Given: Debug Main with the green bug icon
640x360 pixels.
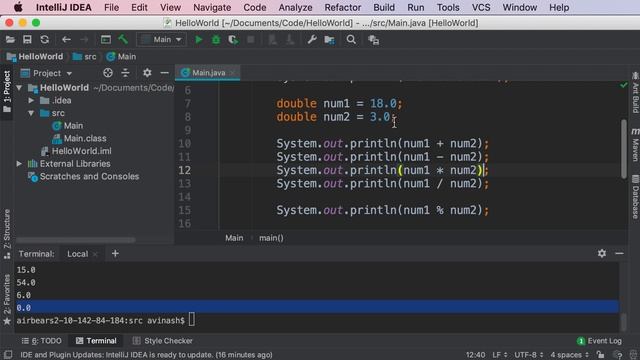Looking at the screenshot, I should click(x=216, y=40).
